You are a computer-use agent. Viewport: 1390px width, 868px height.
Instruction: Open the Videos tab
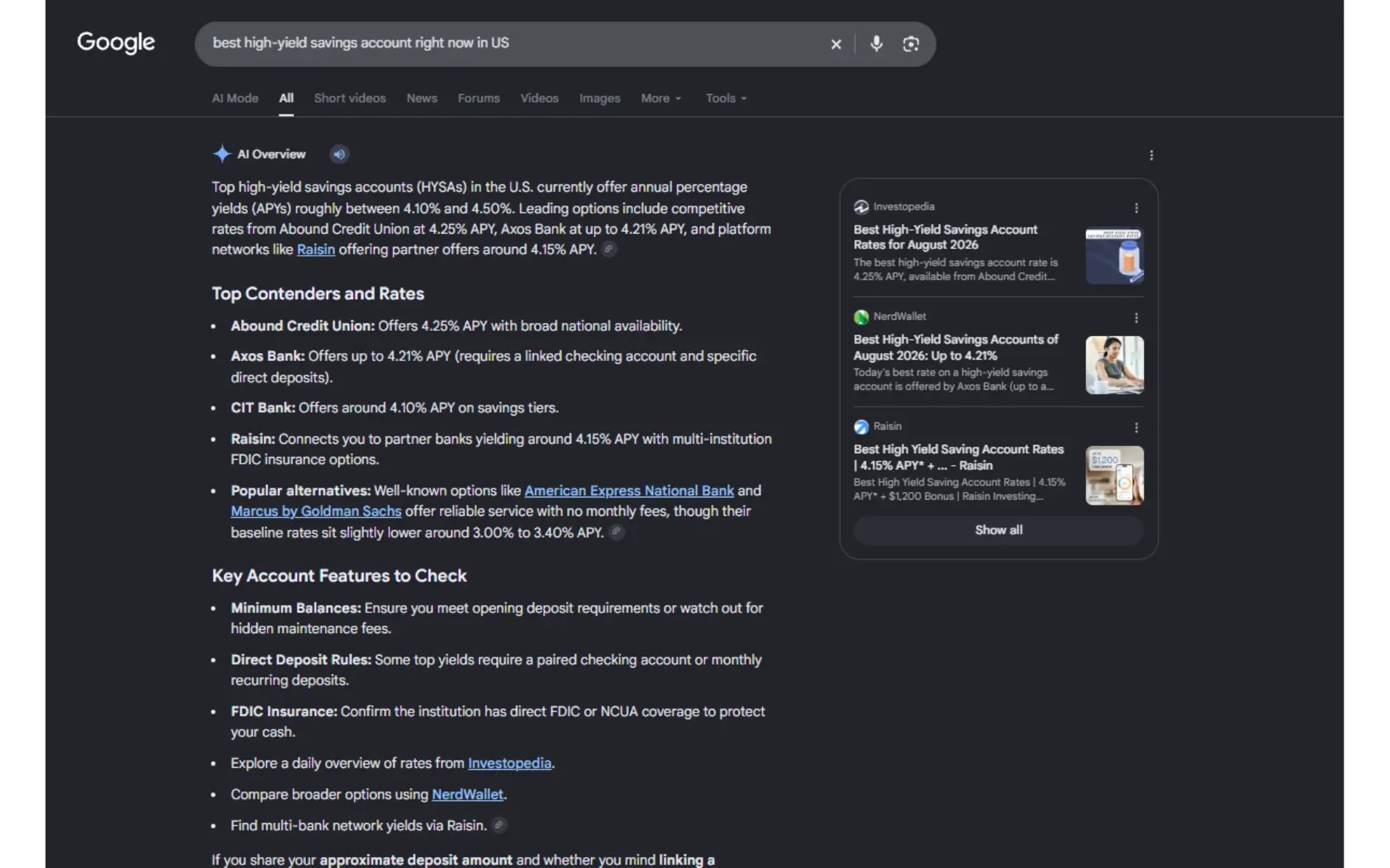coord(539,98)
